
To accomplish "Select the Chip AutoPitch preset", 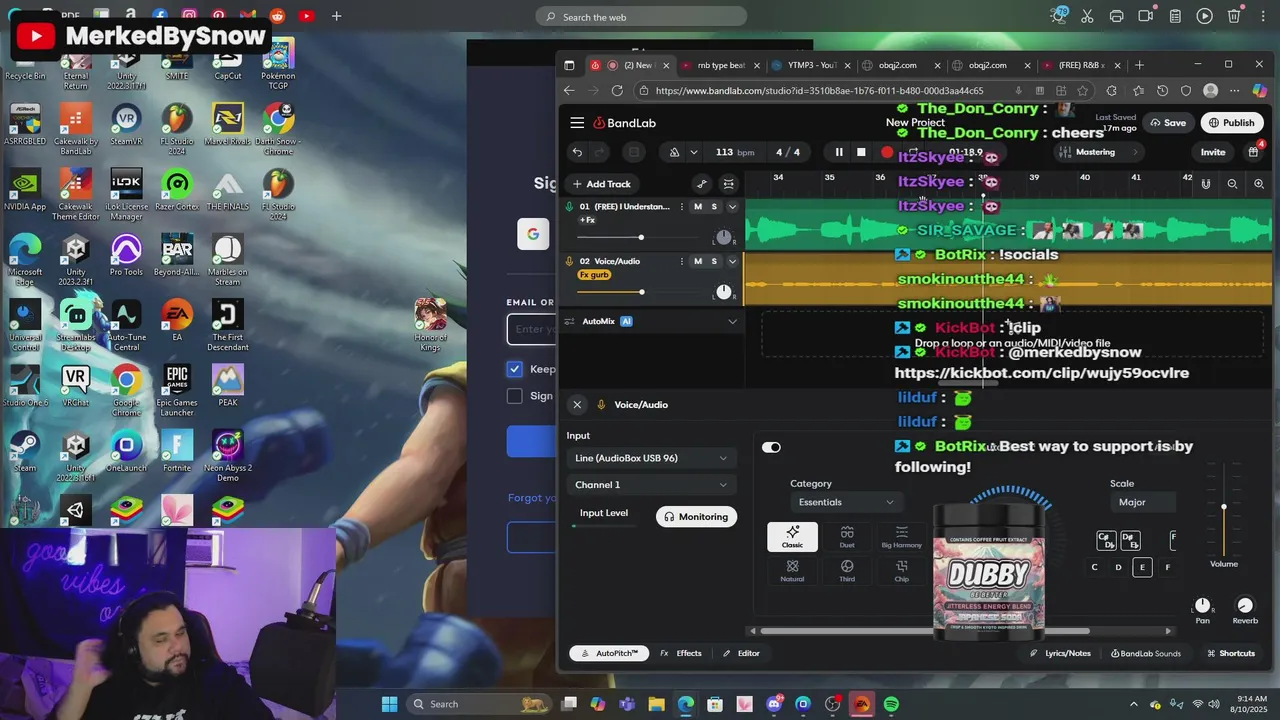I will click(x=901, y=571).
